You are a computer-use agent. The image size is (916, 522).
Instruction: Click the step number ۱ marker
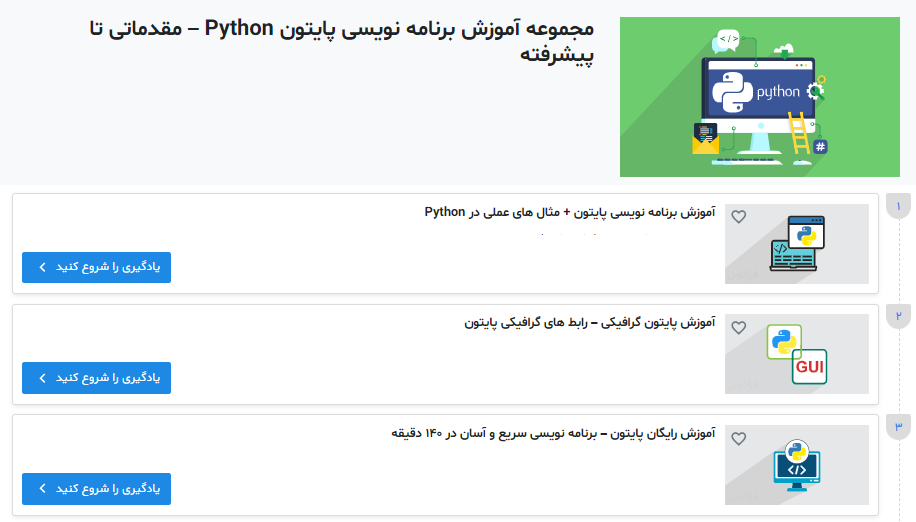pos(898,207)
